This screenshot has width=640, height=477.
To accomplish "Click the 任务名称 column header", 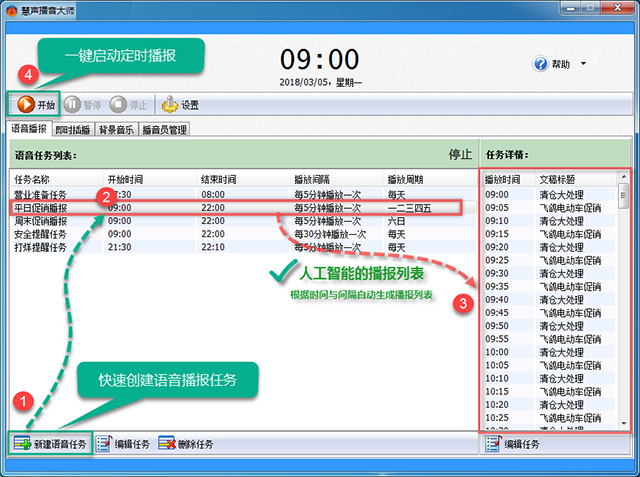I will [56, 179].
